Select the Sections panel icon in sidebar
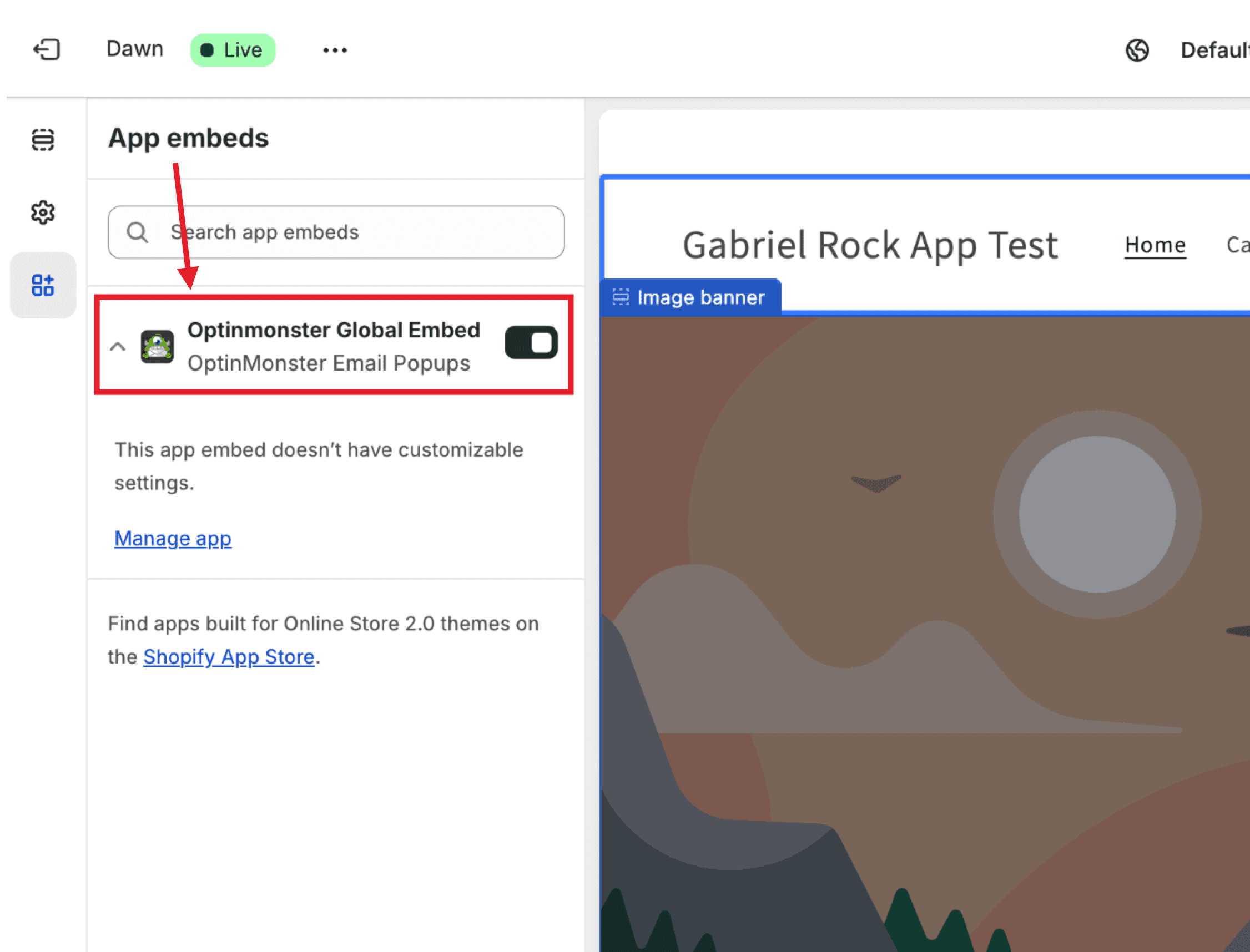 click(43, 140)
